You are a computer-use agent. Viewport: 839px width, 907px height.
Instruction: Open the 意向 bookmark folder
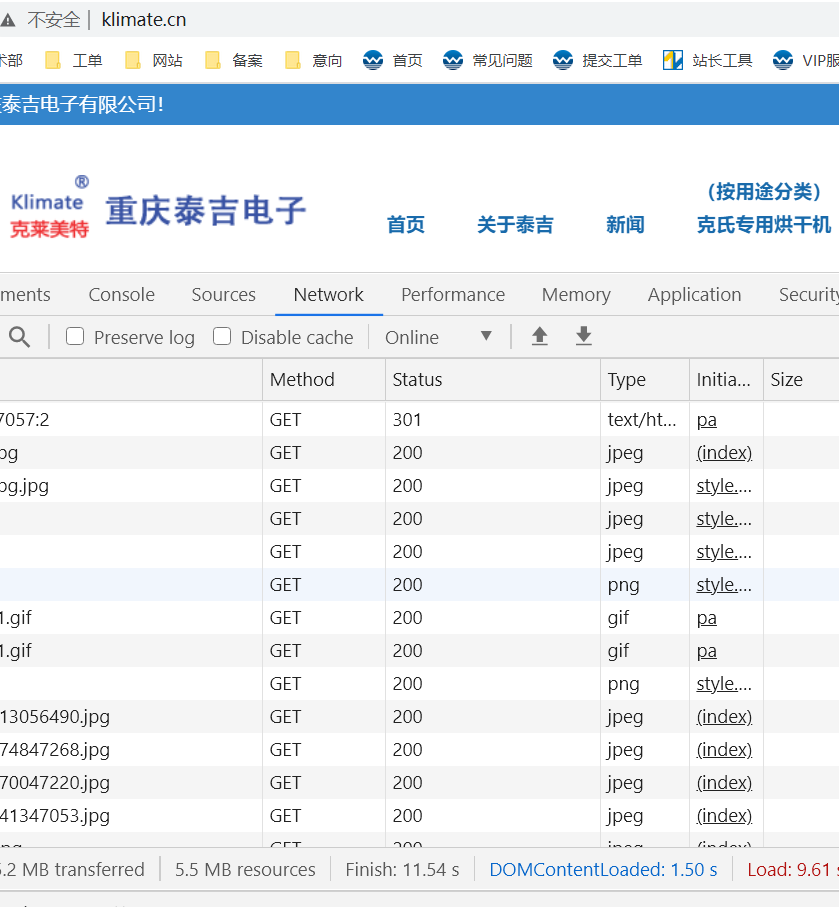(x=314, y=60)
